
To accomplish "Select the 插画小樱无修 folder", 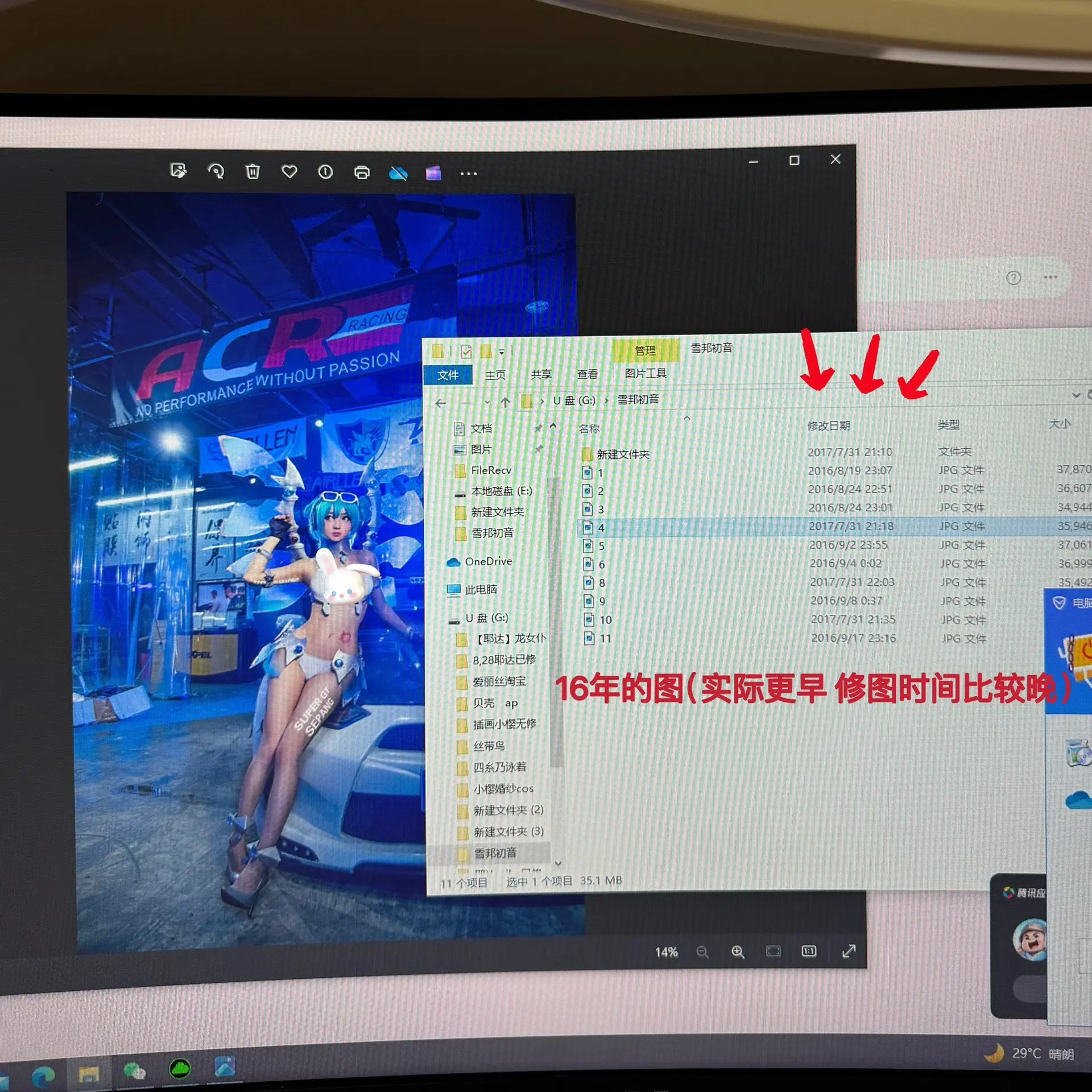I will (x=504, y=724).
